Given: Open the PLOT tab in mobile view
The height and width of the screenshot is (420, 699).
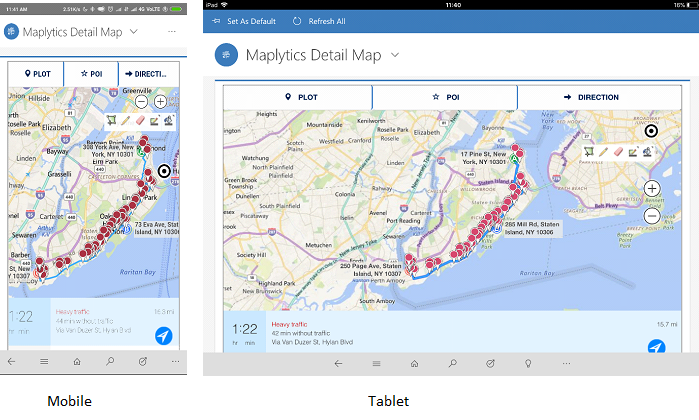Looking at the screenshot, I should (37, 74).
